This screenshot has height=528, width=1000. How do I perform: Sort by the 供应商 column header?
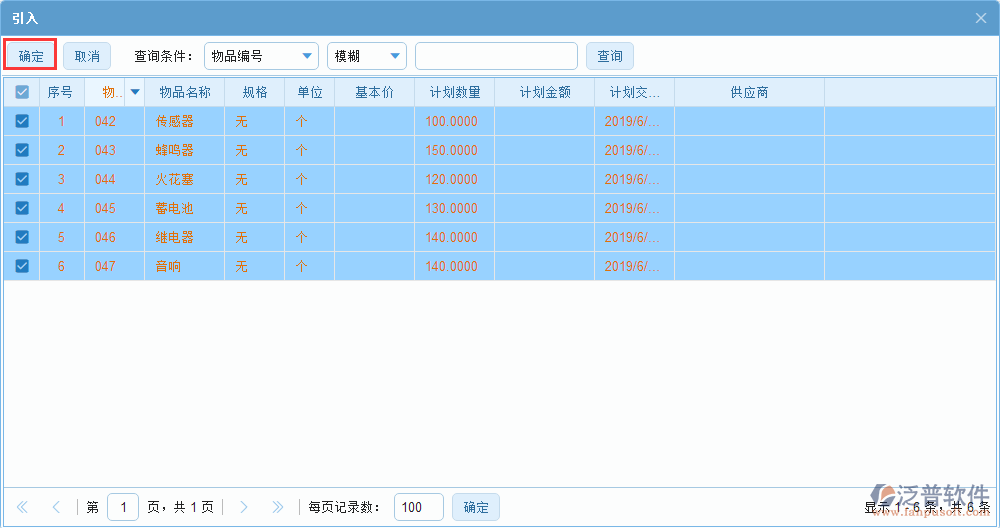coord(749,92)
